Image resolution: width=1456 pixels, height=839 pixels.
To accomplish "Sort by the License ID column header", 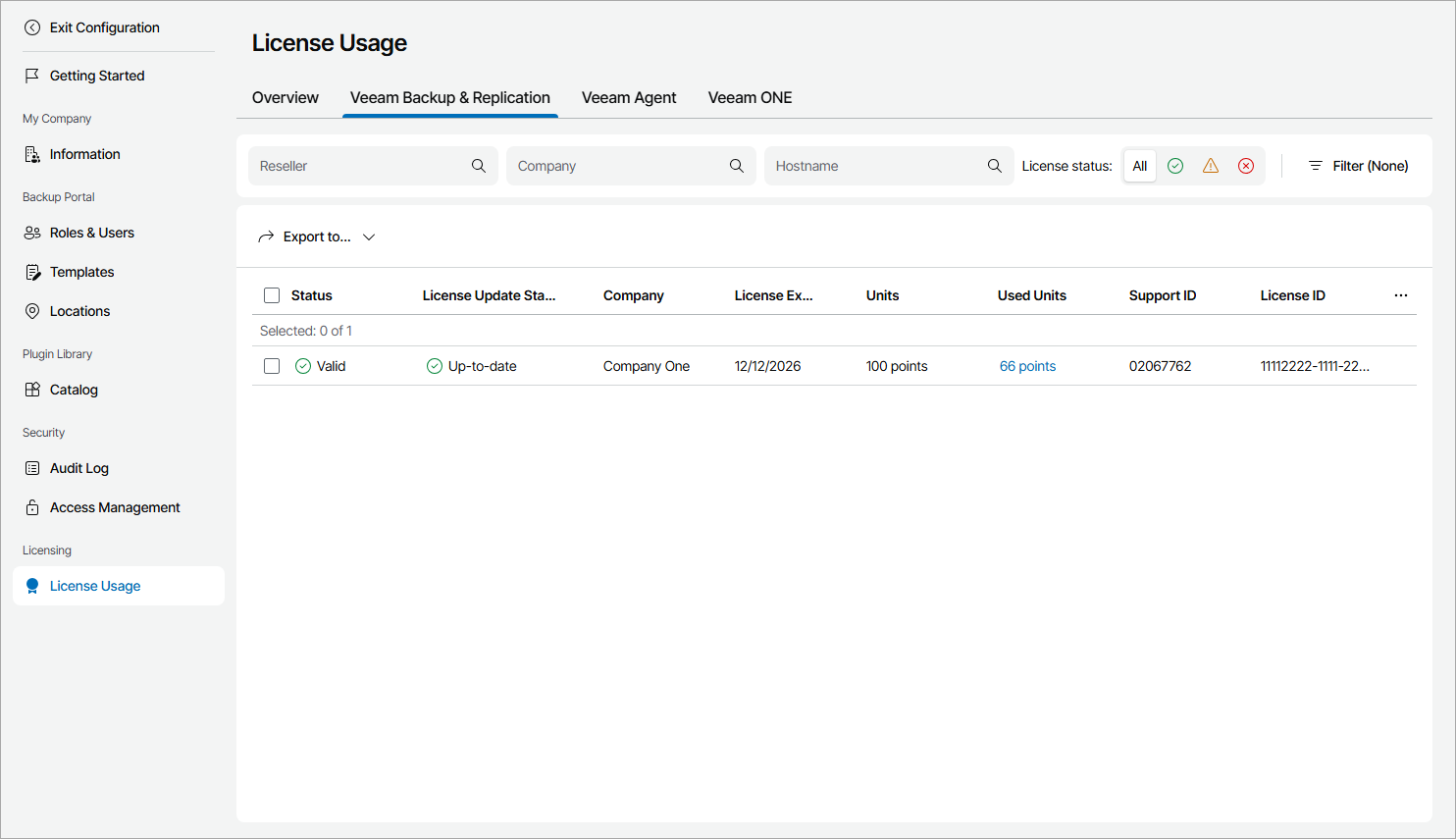I will 1293,295.
